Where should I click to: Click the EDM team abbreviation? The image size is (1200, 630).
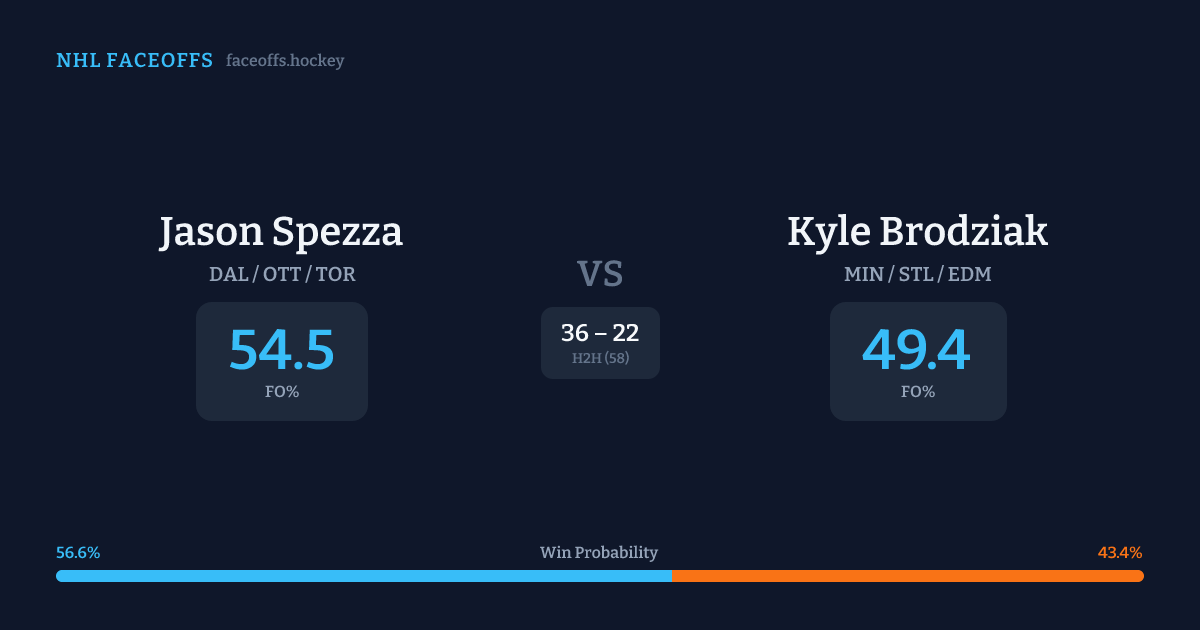point(969,274)
